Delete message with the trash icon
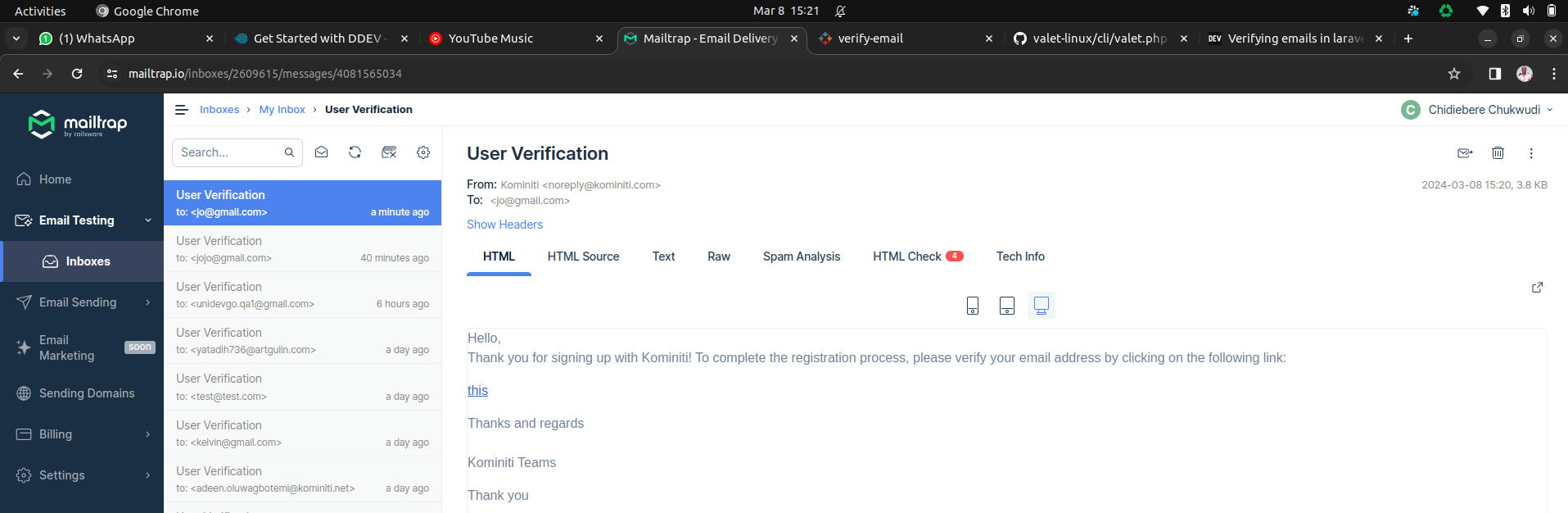 tap(1498, 153)
